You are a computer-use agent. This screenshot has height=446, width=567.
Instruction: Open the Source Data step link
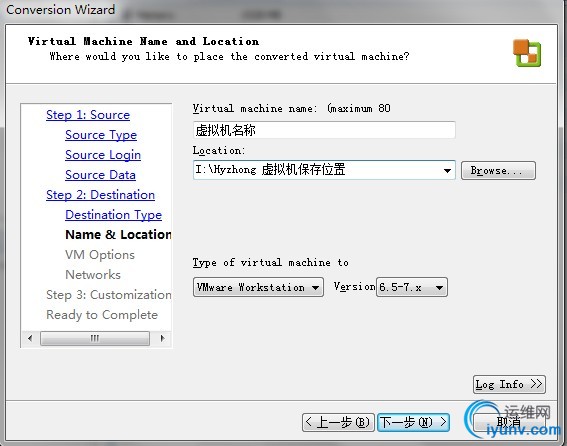tap(101, 175)
